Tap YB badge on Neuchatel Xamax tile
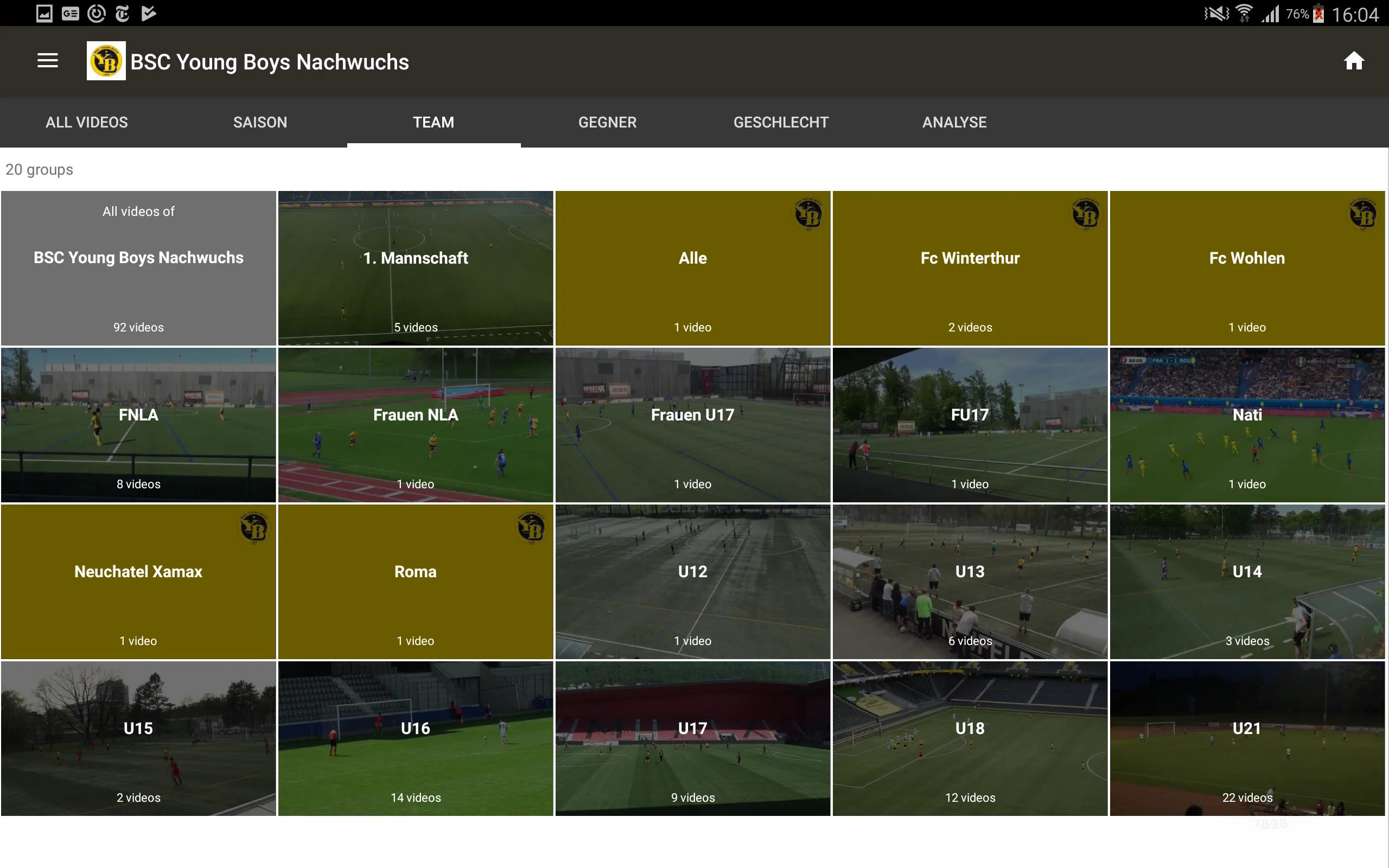This screenshot has width=1389, height=868. (x=254, y=527)
